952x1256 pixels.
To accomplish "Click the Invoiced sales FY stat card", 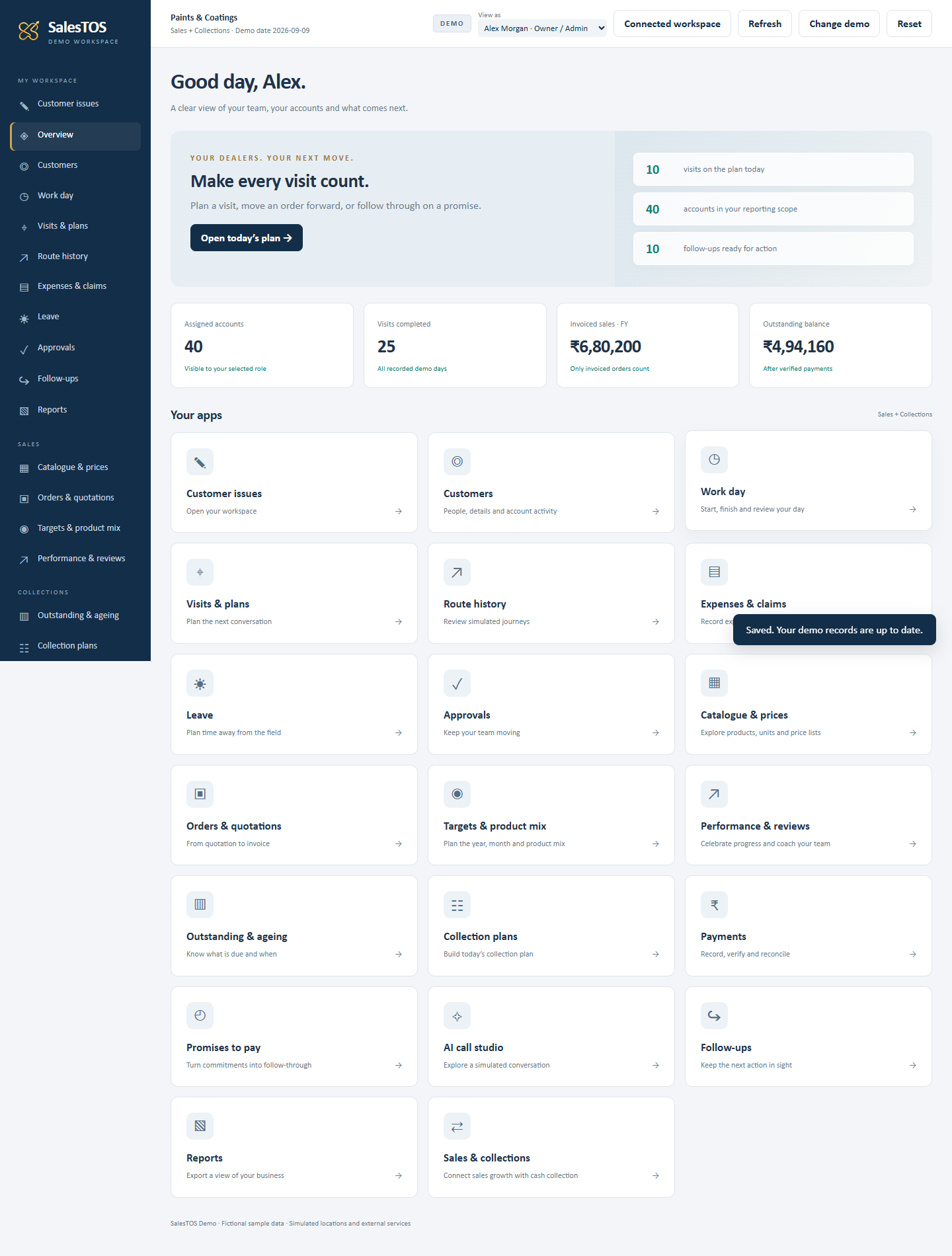I will tap(648, 345).
